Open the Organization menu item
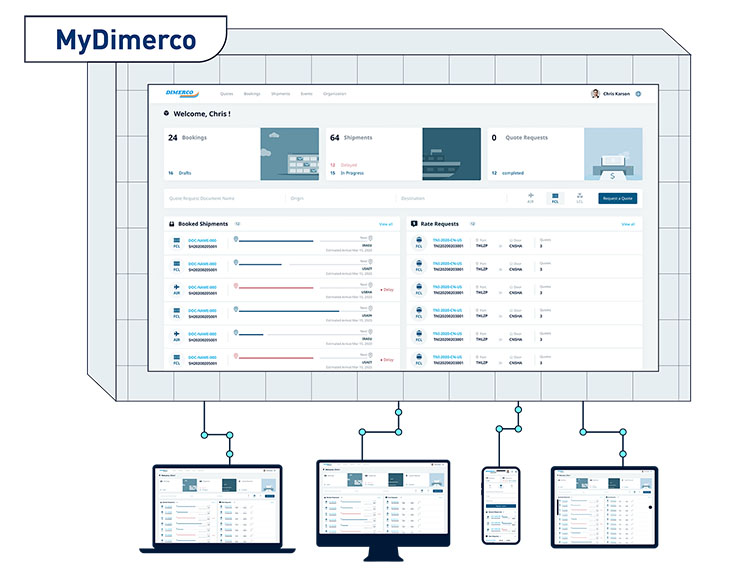This screenshot has height=577, width=750. pyautogui.click(x=334, y=94)
